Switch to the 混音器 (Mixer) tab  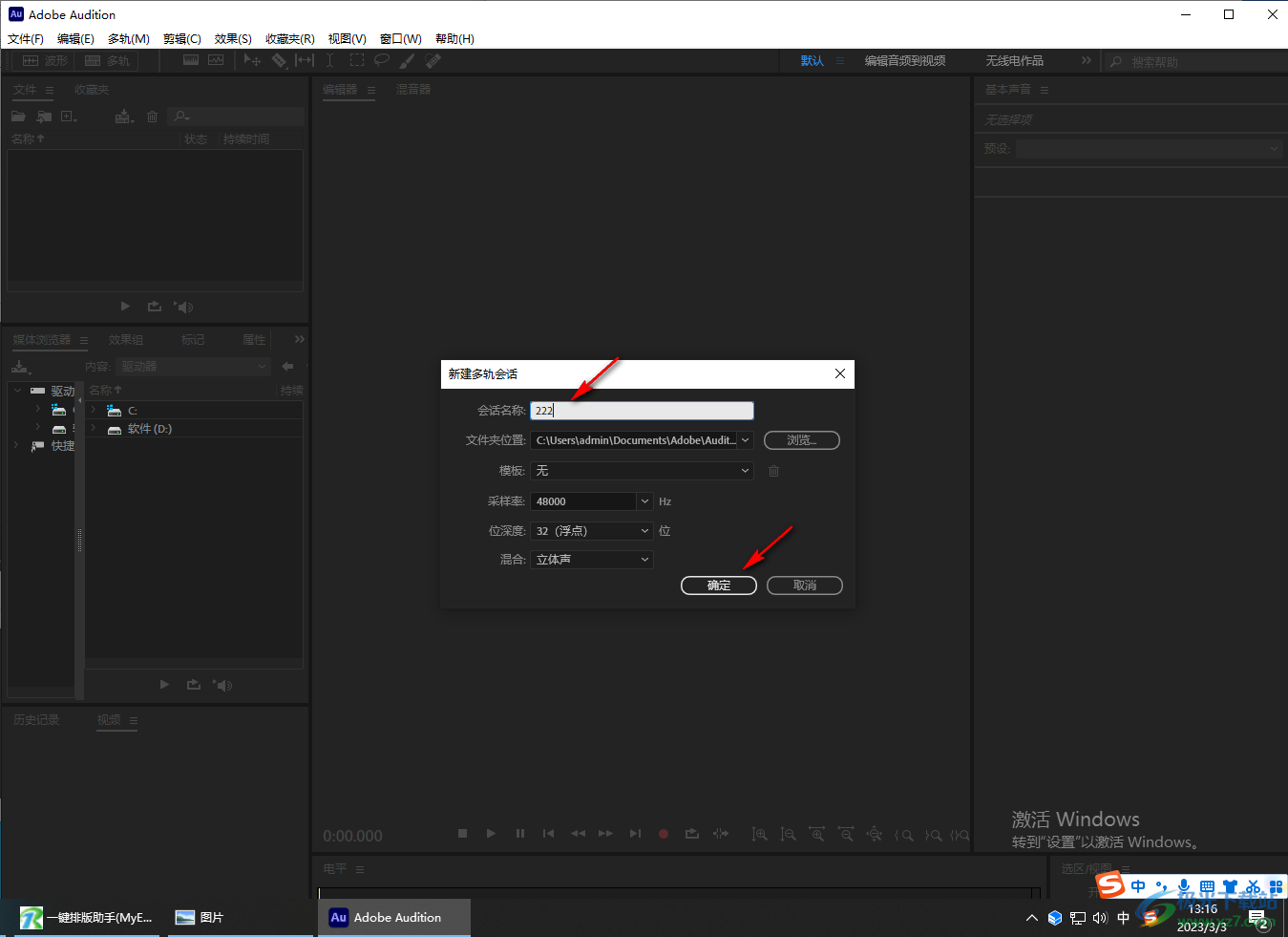(413, 90)
